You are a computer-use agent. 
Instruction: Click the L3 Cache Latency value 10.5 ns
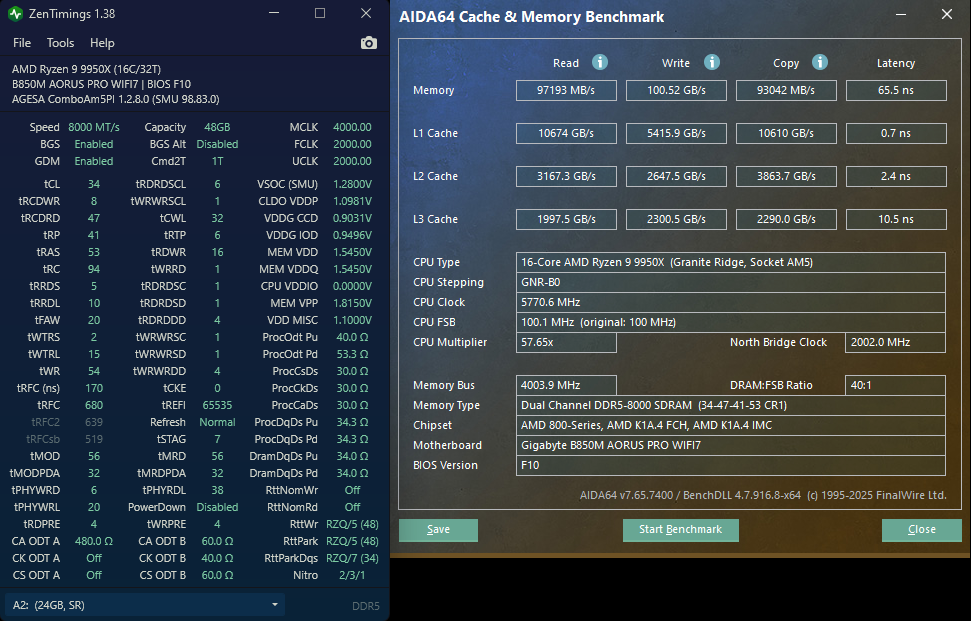pyautogui.click(x=896, y=219)
